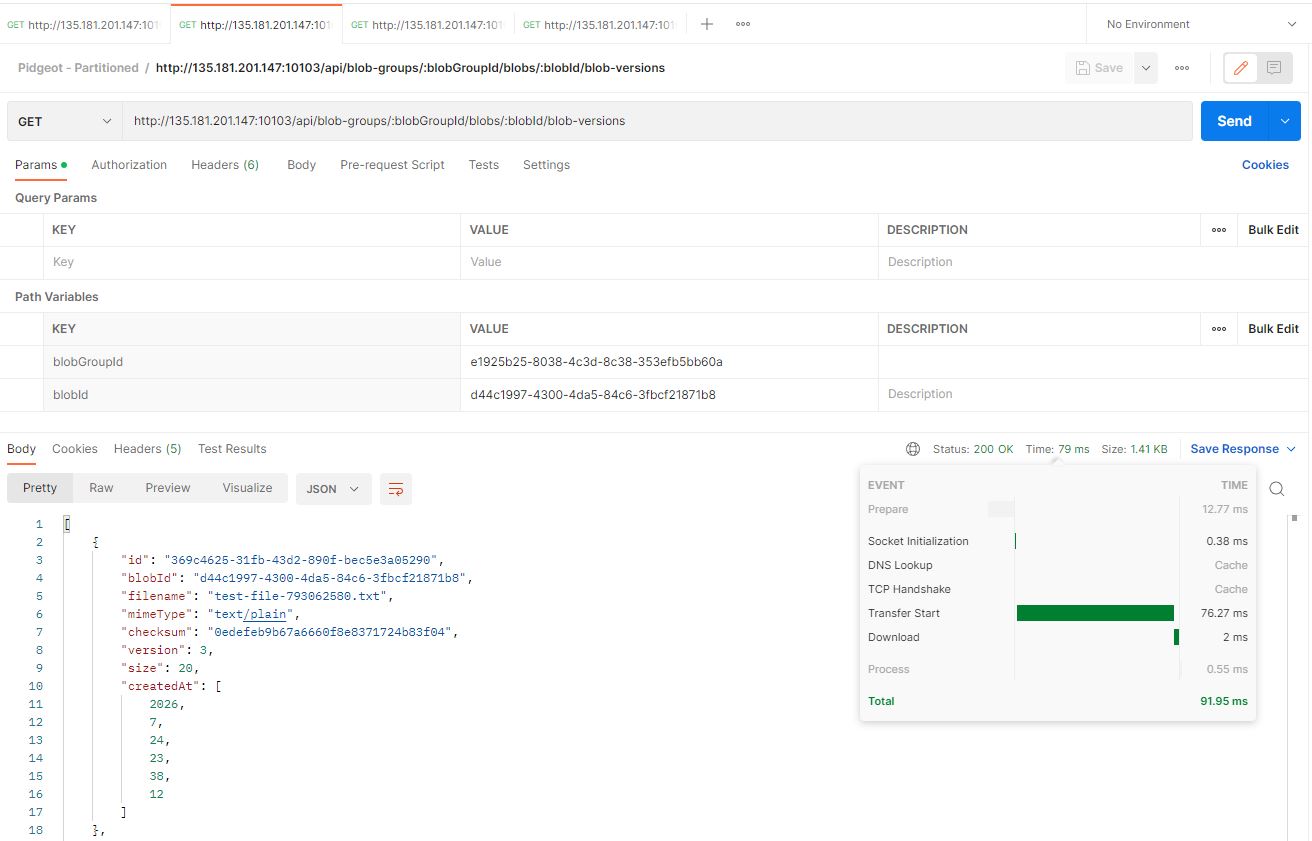The width and height of the screenshot is (1312, 841).
Task: Click the blobGroupId value cell
Action: click(669, 362)
